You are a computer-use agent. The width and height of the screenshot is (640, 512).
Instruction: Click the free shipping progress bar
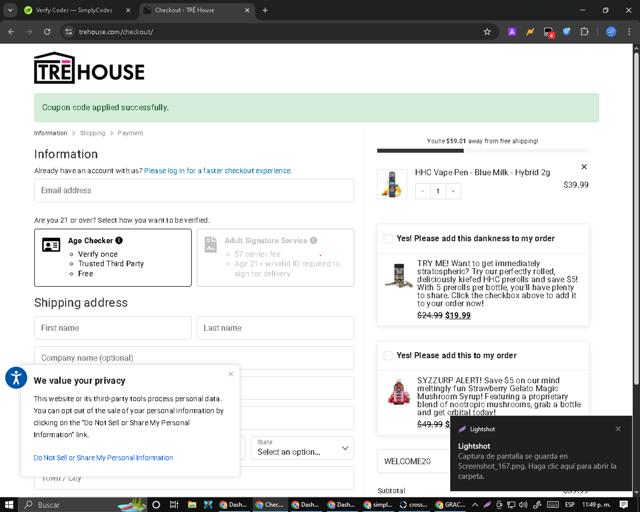click(x=483, y=151)
